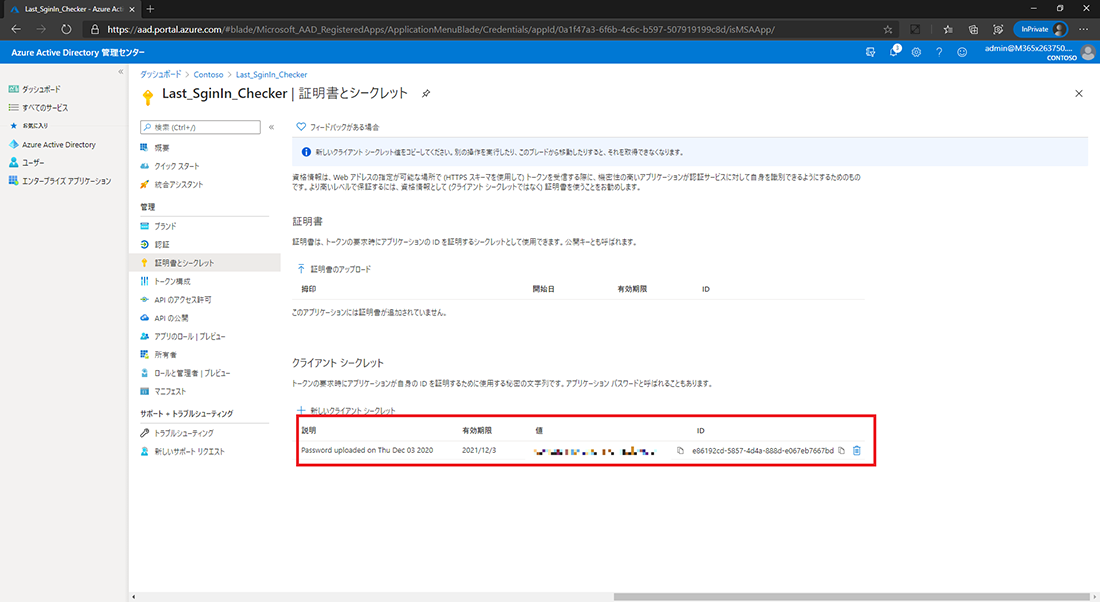Collapse the left portal sidebar

point(121,72)
